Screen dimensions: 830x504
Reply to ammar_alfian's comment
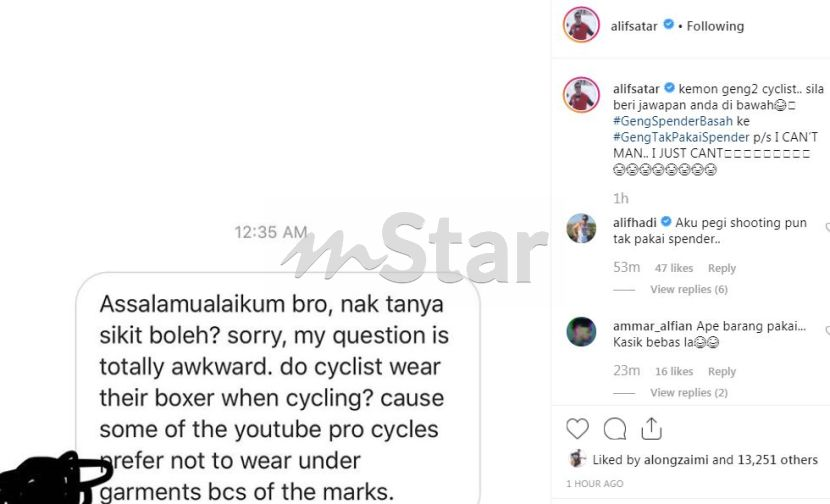click(x=721, y=372)
